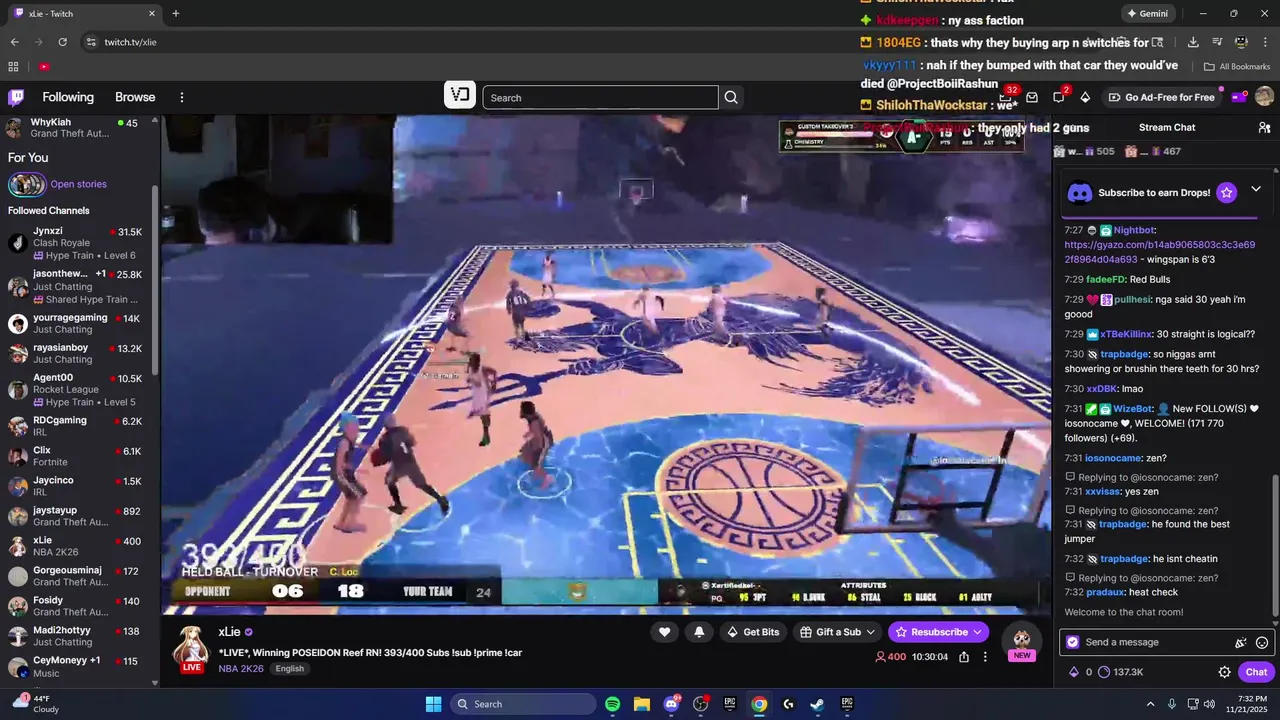Open stories link in For You
The image size is (1280, 720).
(78, 184)
